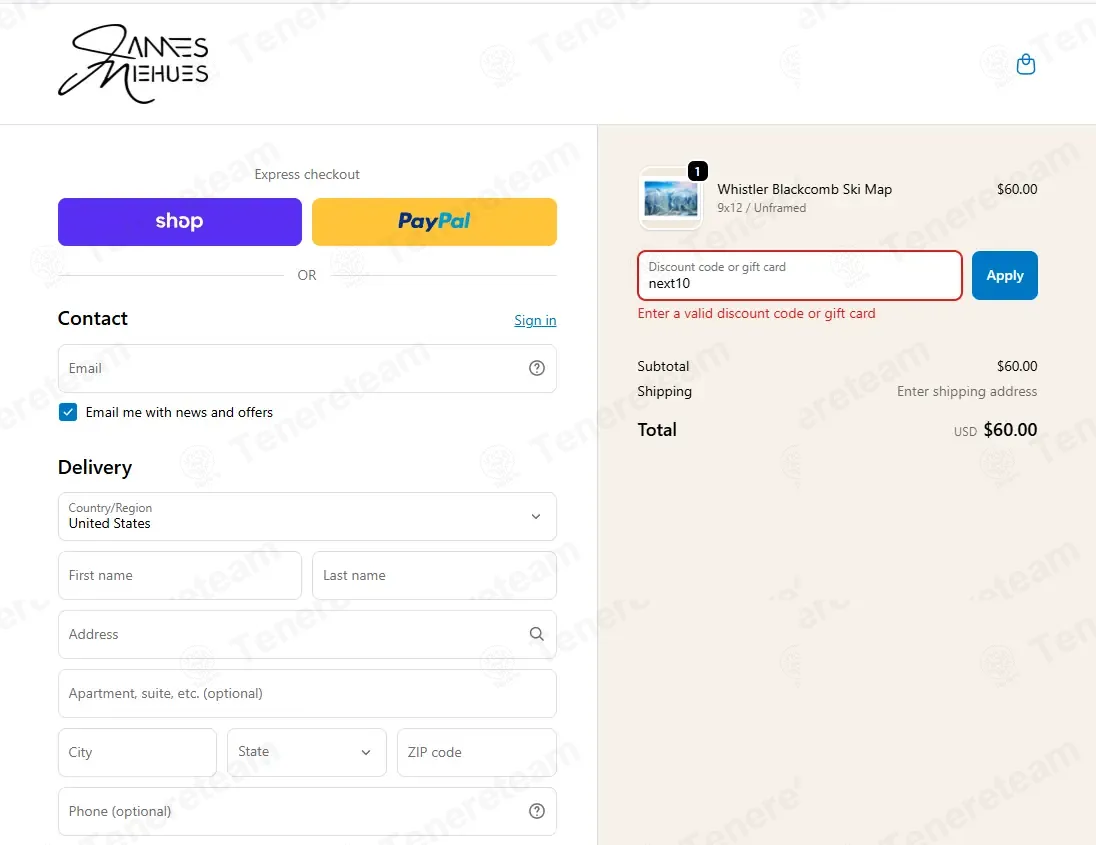Viewport: 1096px width, 845px height.
Task: Apply the discount code
Action: (x=1004, y=275)
